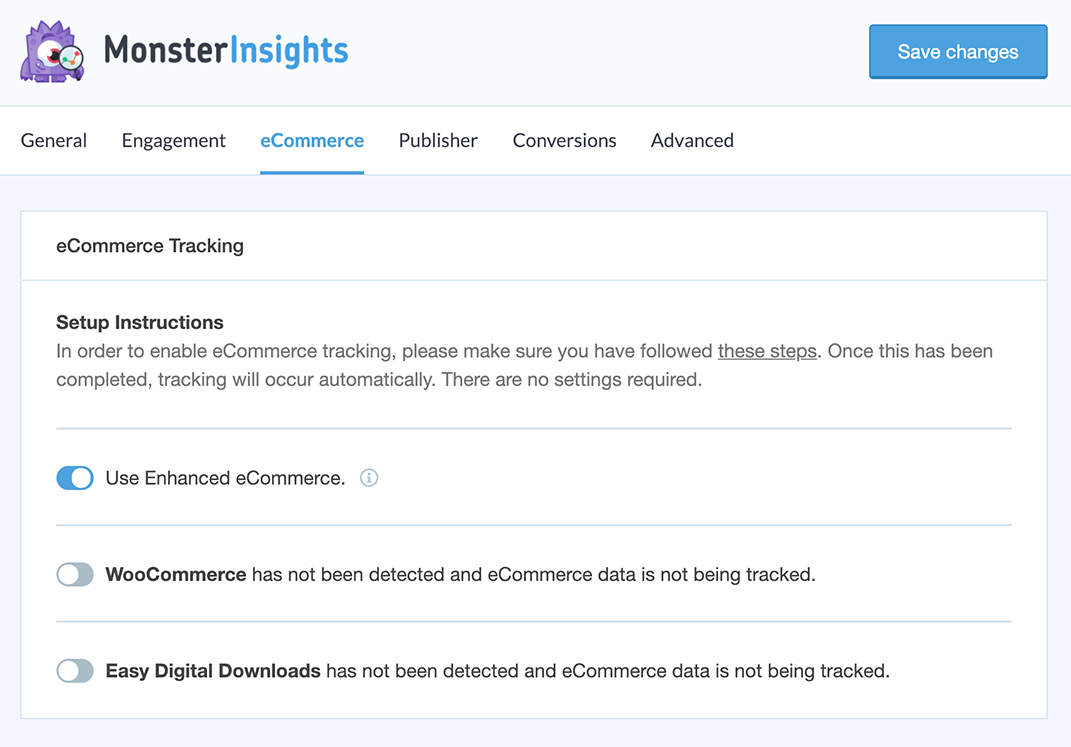The image size is (1071, 747).
Task: Click the "Use Enhanced eCommerce." label text
Action: [225, 478]
